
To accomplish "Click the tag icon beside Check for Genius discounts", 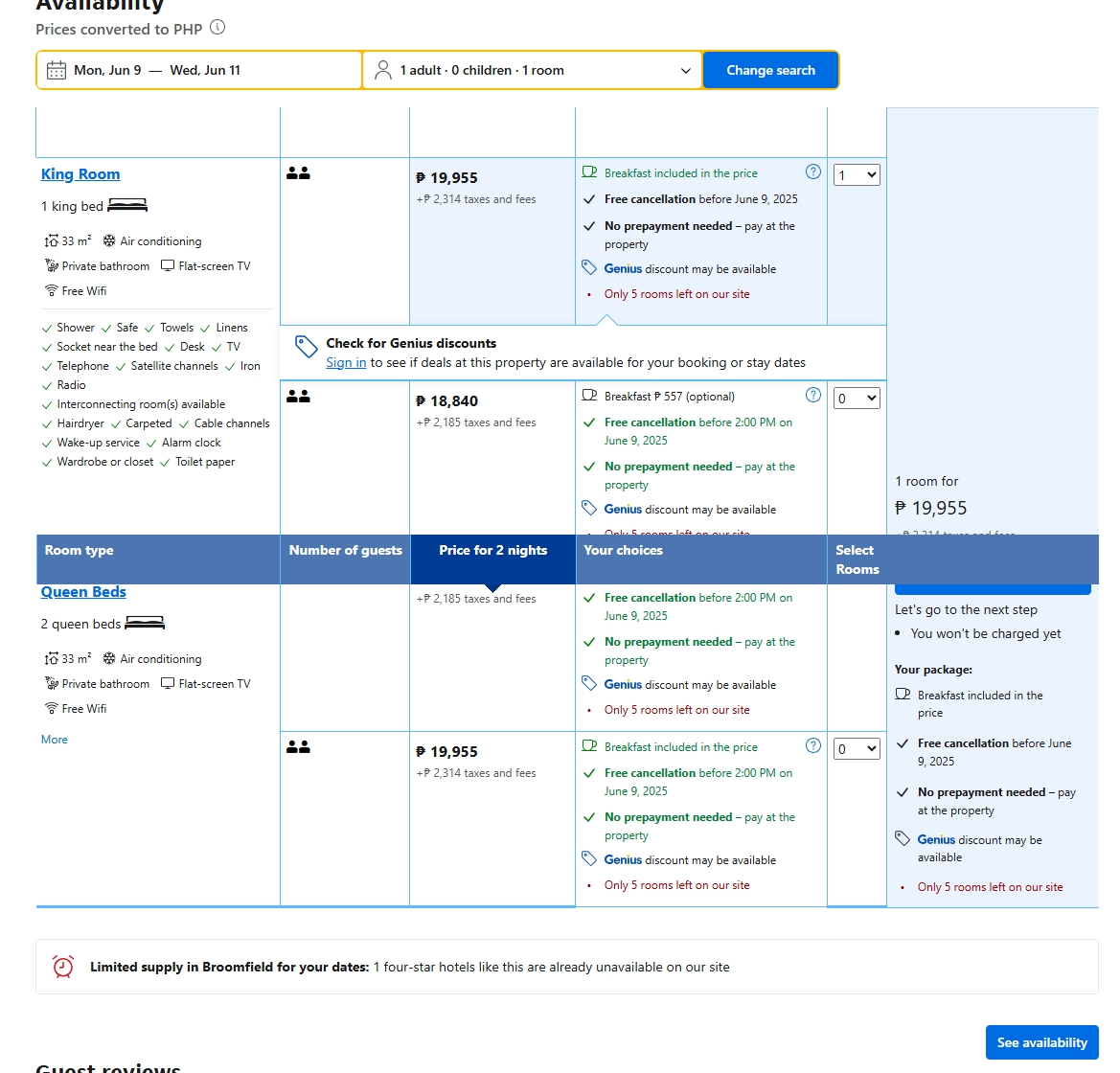I will 306,347.
